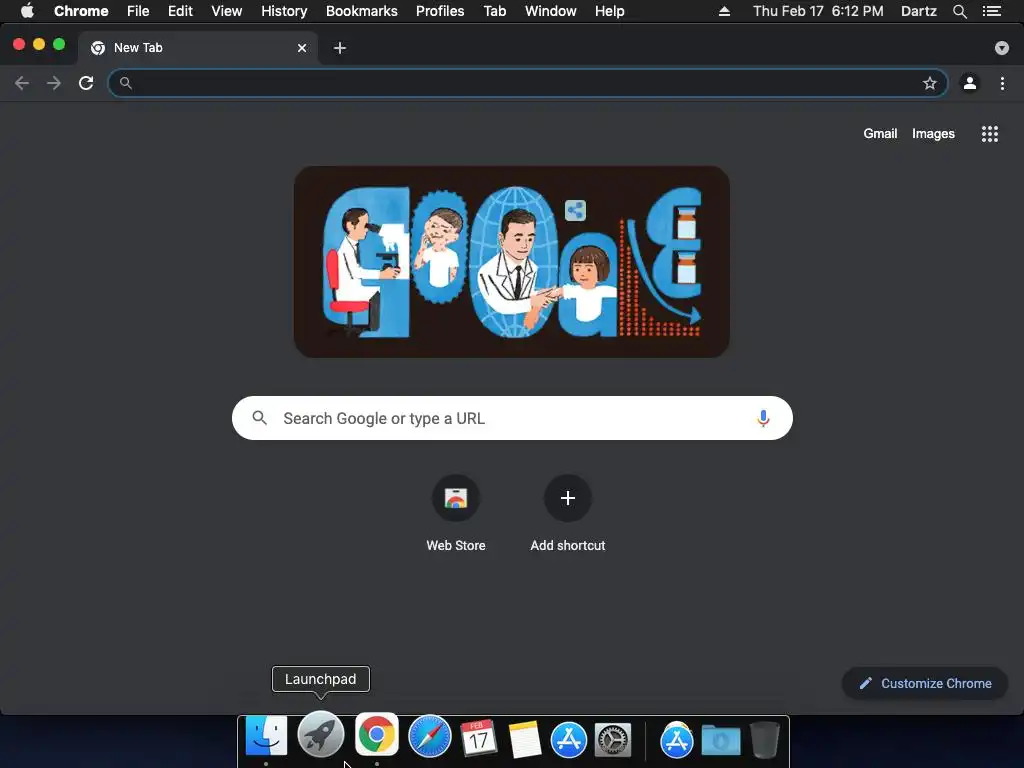Viewport: 1024px width, 768px height.
Task: Click the Google Doodle image
Action: (x=511, y=261)
